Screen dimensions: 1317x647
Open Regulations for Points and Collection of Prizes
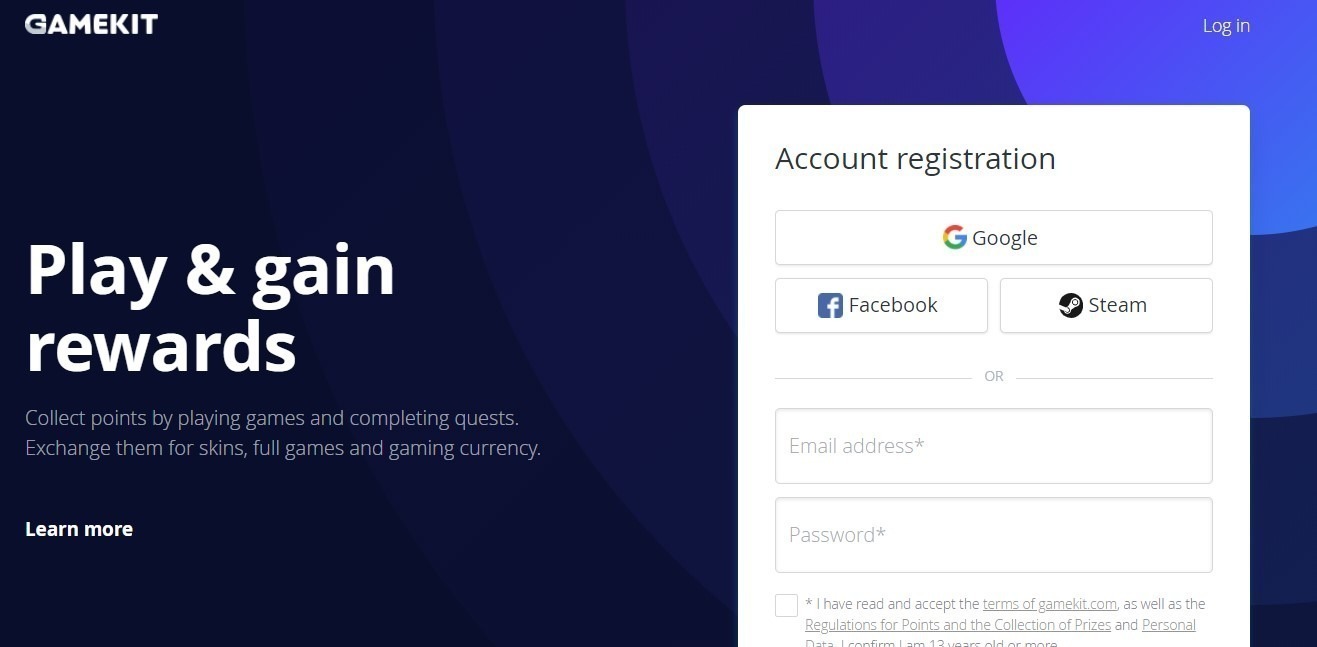click(x=957, y=625)
